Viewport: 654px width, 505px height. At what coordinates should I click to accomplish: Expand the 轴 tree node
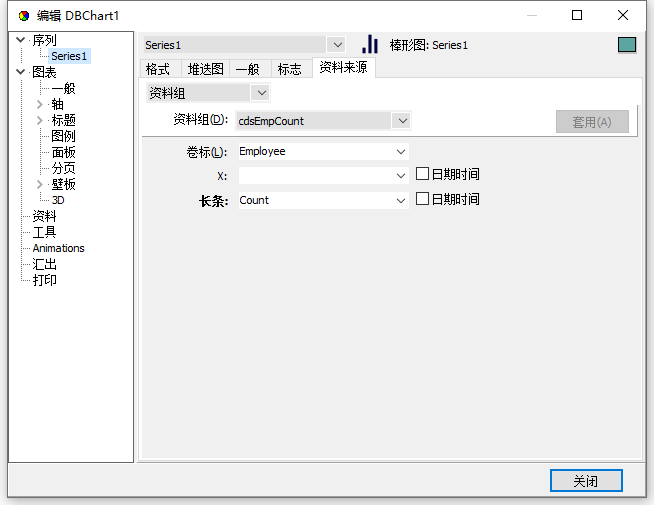(40, 104)
